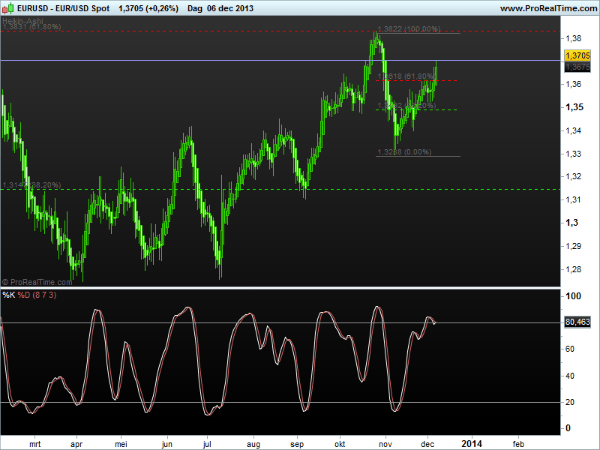Click the mei month on time axis
The width and height of the screenshot is (600, 450).
pos(121,444)
